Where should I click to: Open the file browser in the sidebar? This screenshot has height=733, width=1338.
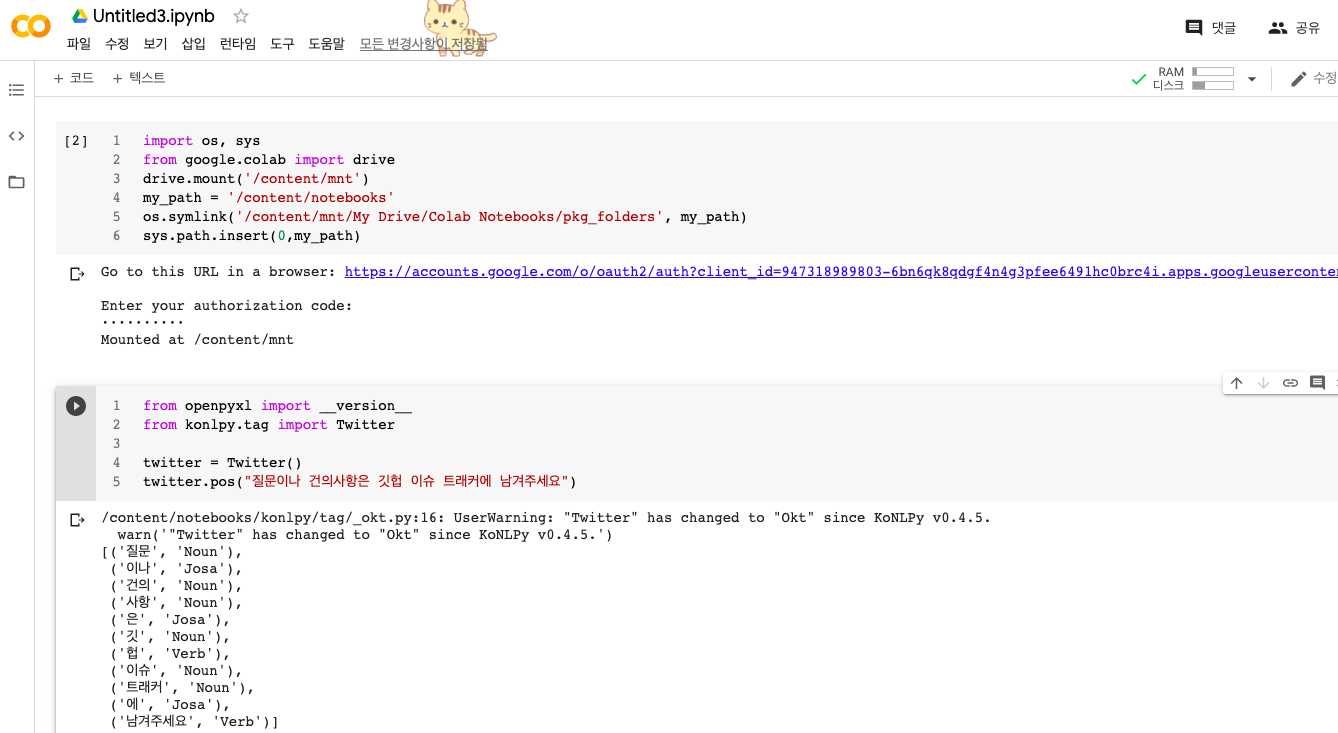pyautogui.click(x=16, y=182)
